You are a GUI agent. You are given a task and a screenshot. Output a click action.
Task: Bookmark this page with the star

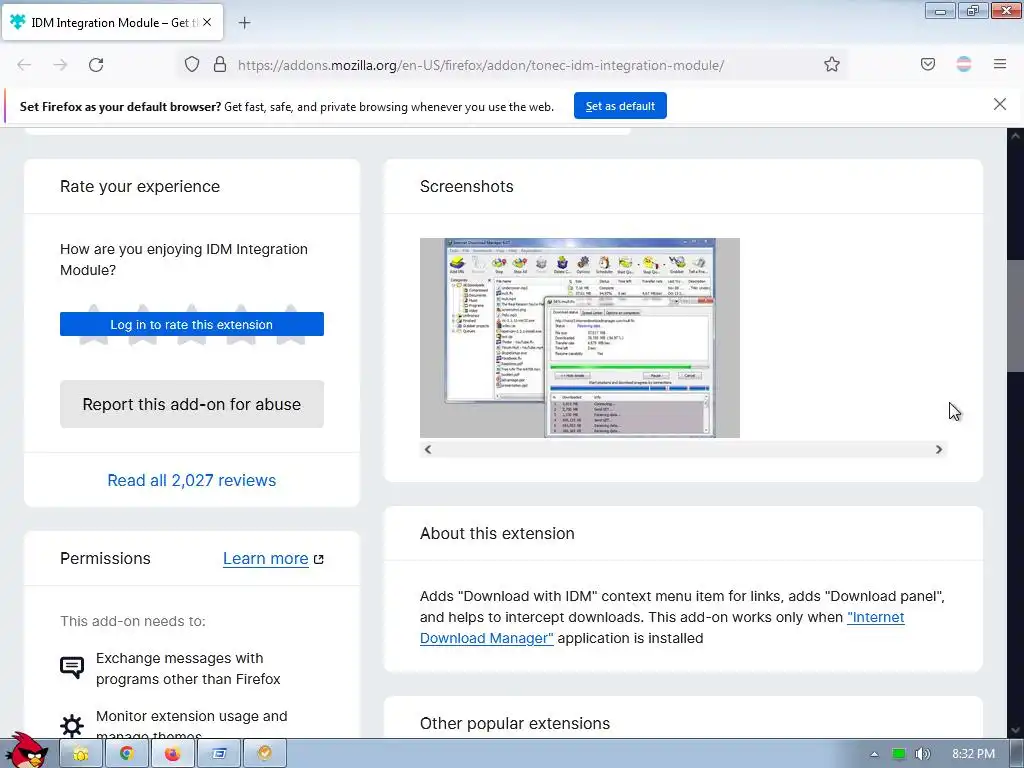pyautogui.click(x=831, y=65)
